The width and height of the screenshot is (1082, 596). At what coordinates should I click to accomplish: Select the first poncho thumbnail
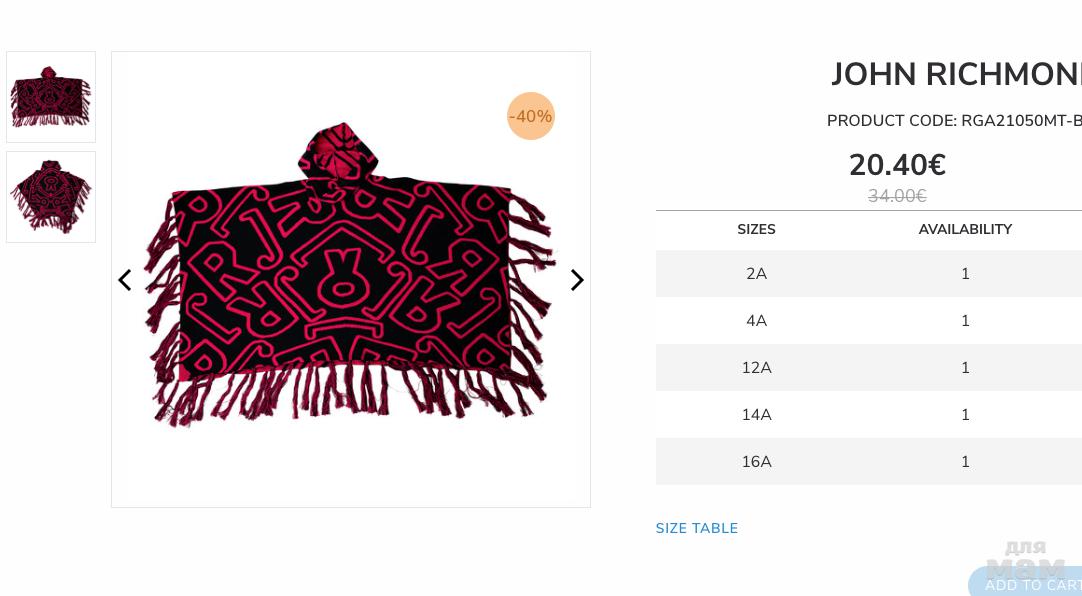tap(51, 97)
